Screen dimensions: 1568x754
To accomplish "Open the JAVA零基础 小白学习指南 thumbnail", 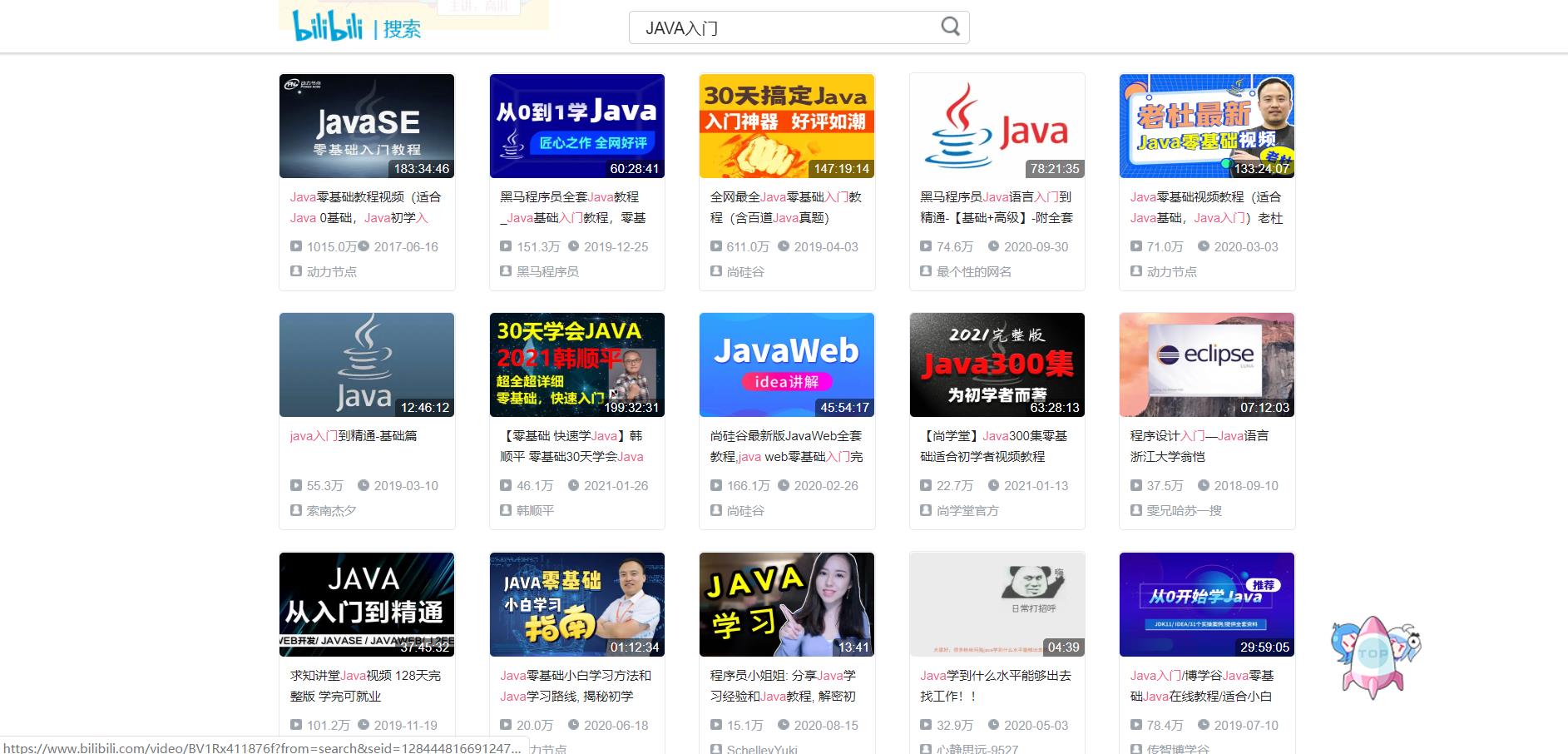I will pos(577,604).
